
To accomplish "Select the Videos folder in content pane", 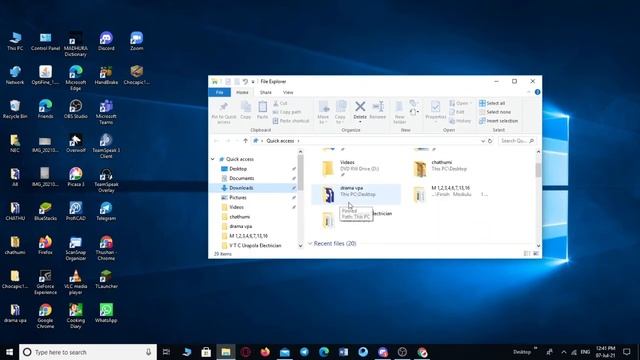I will pos(356,168).
